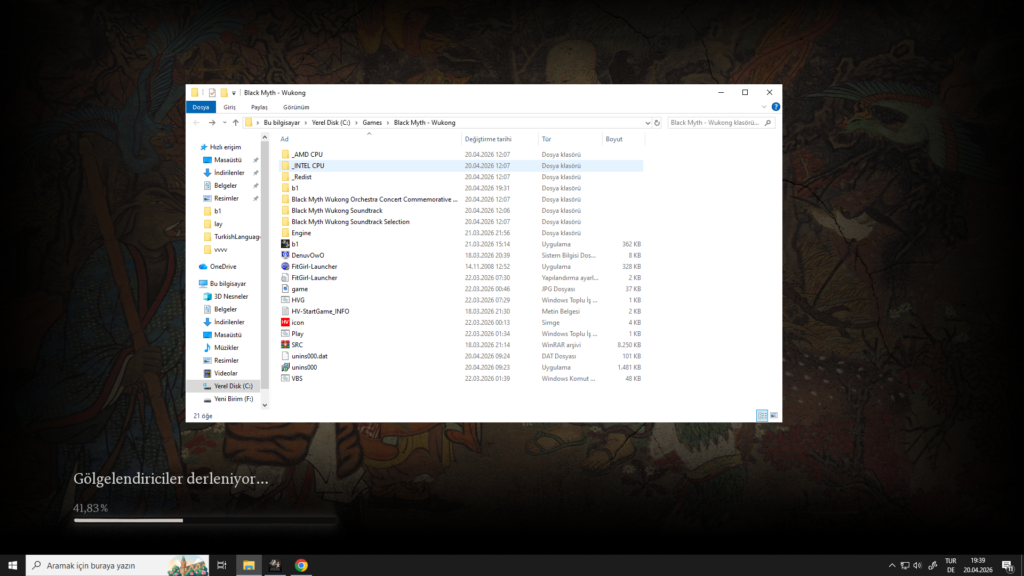Viewport: 1024px width, 576px height.
Task: Open Müzikler in navigation pane
Action: pyautogui.click(x=226, y=348)
